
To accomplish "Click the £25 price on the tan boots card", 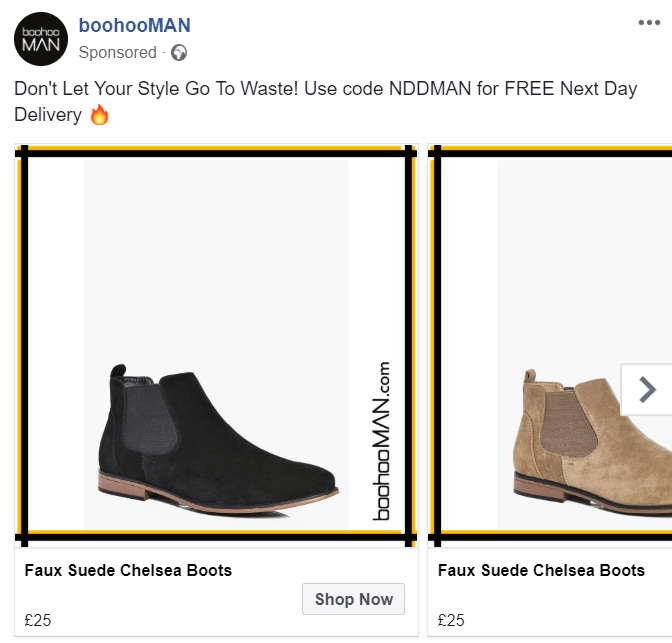I will click(x=452, y=620).
